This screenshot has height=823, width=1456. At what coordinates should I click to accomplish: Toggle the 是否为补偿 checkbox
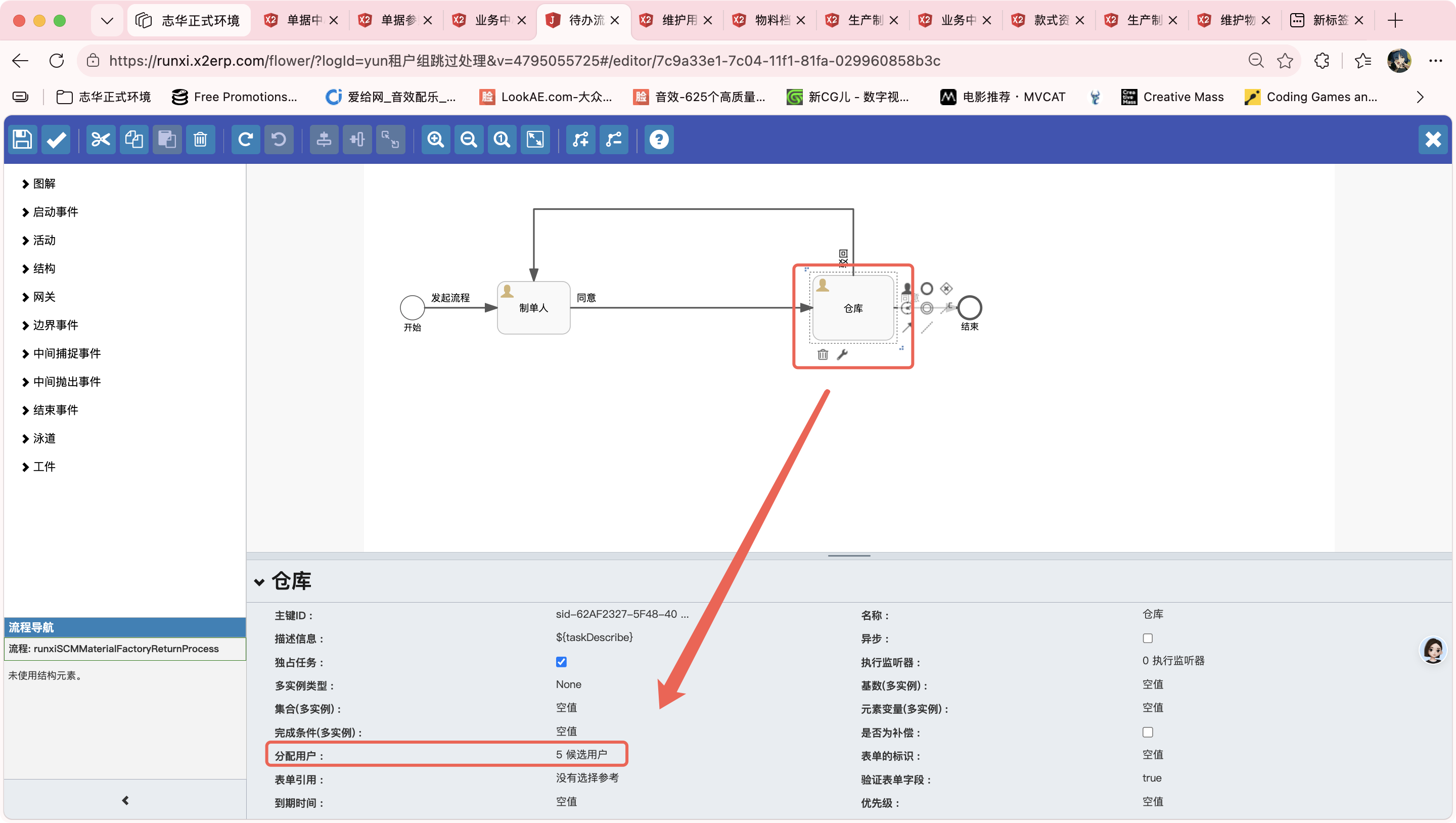click(x=1148, y=732)
